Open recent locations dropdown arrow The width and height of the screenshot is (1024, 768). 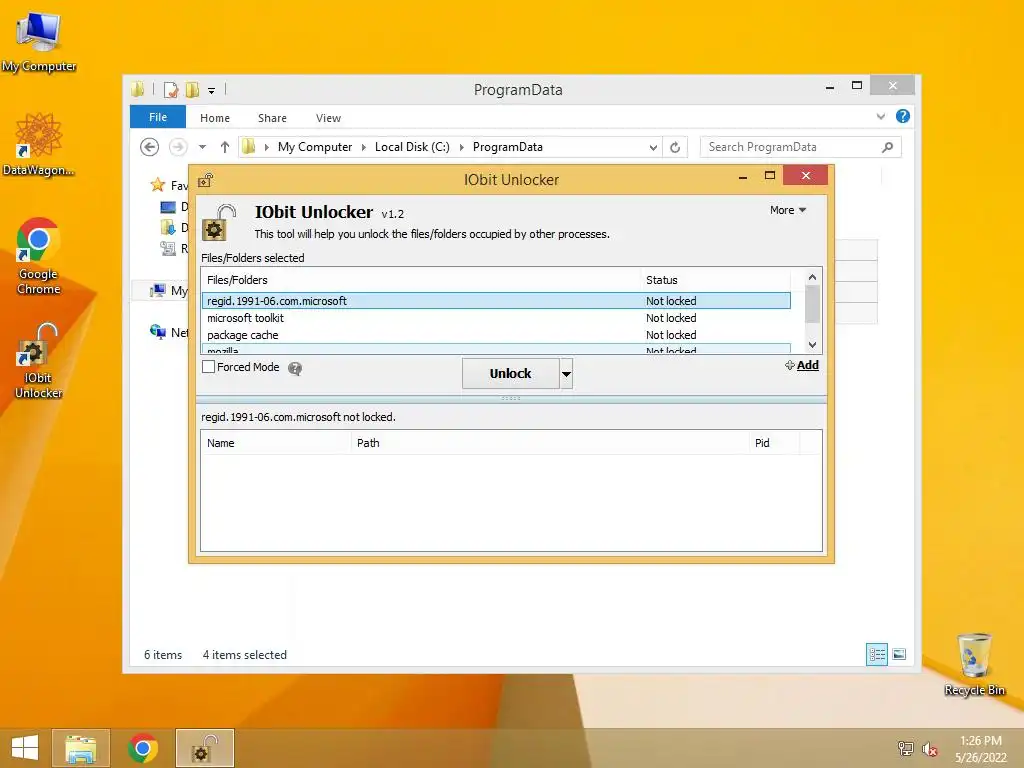point(202,147)
